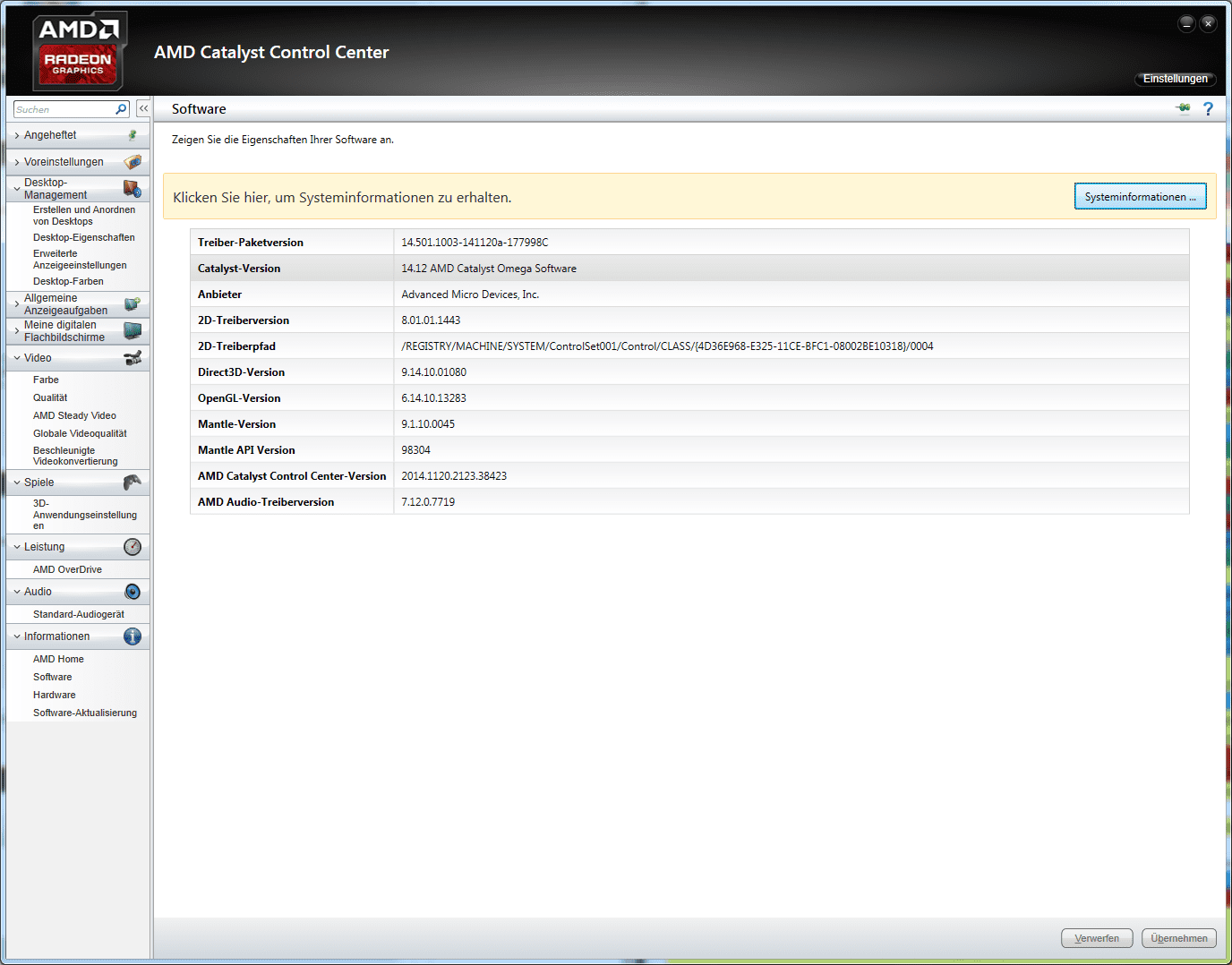
Task: Click Advanced Micro Devices, Inc. value
Action: [470, 295]
